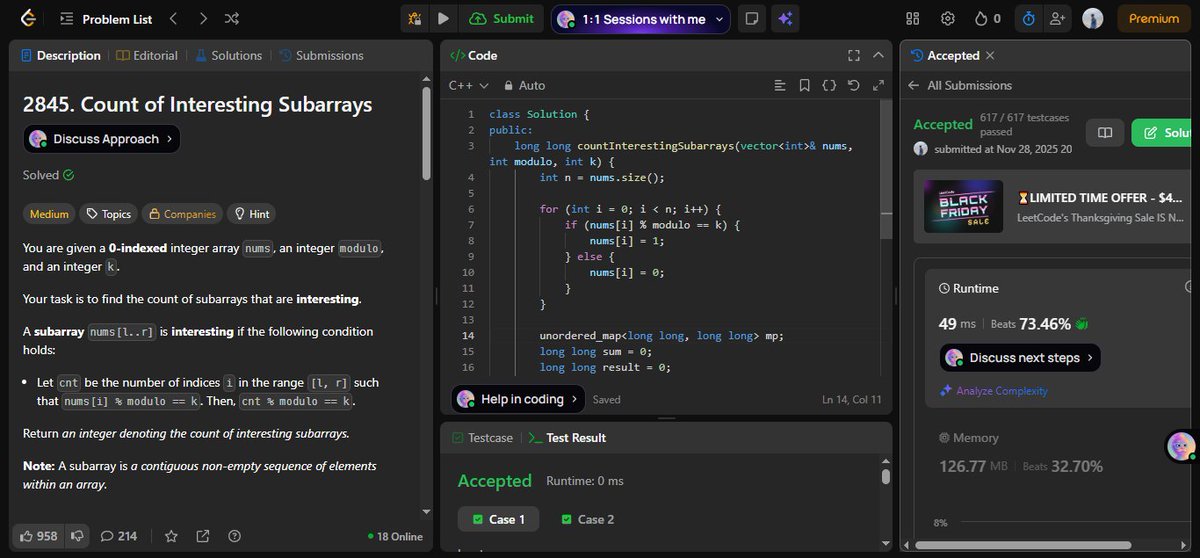Submit the solution
1200x558 pixels.
point(501,18)
